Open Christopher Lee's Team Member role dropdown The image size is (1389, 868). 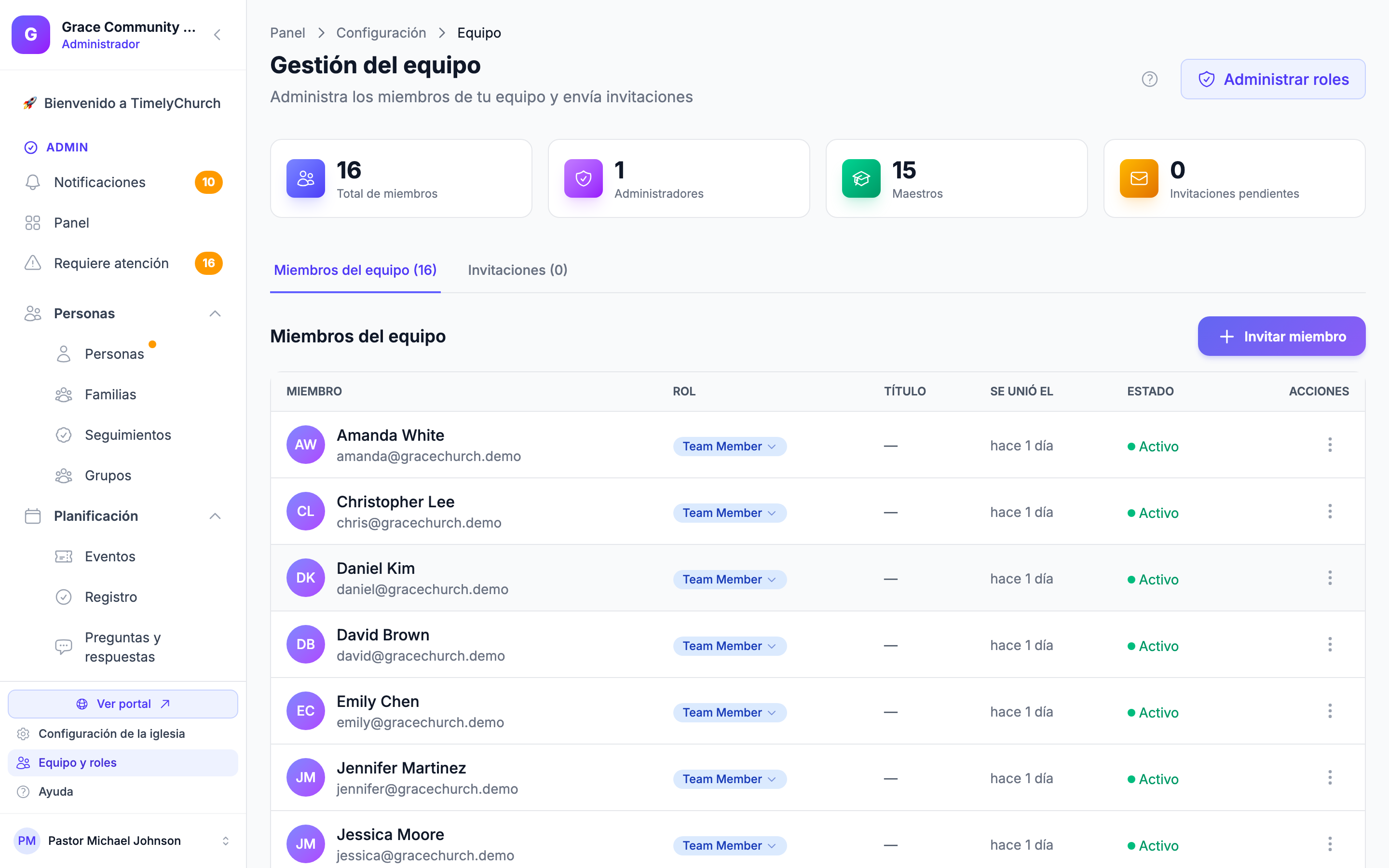pyautogui.click(x=730, y=513)
